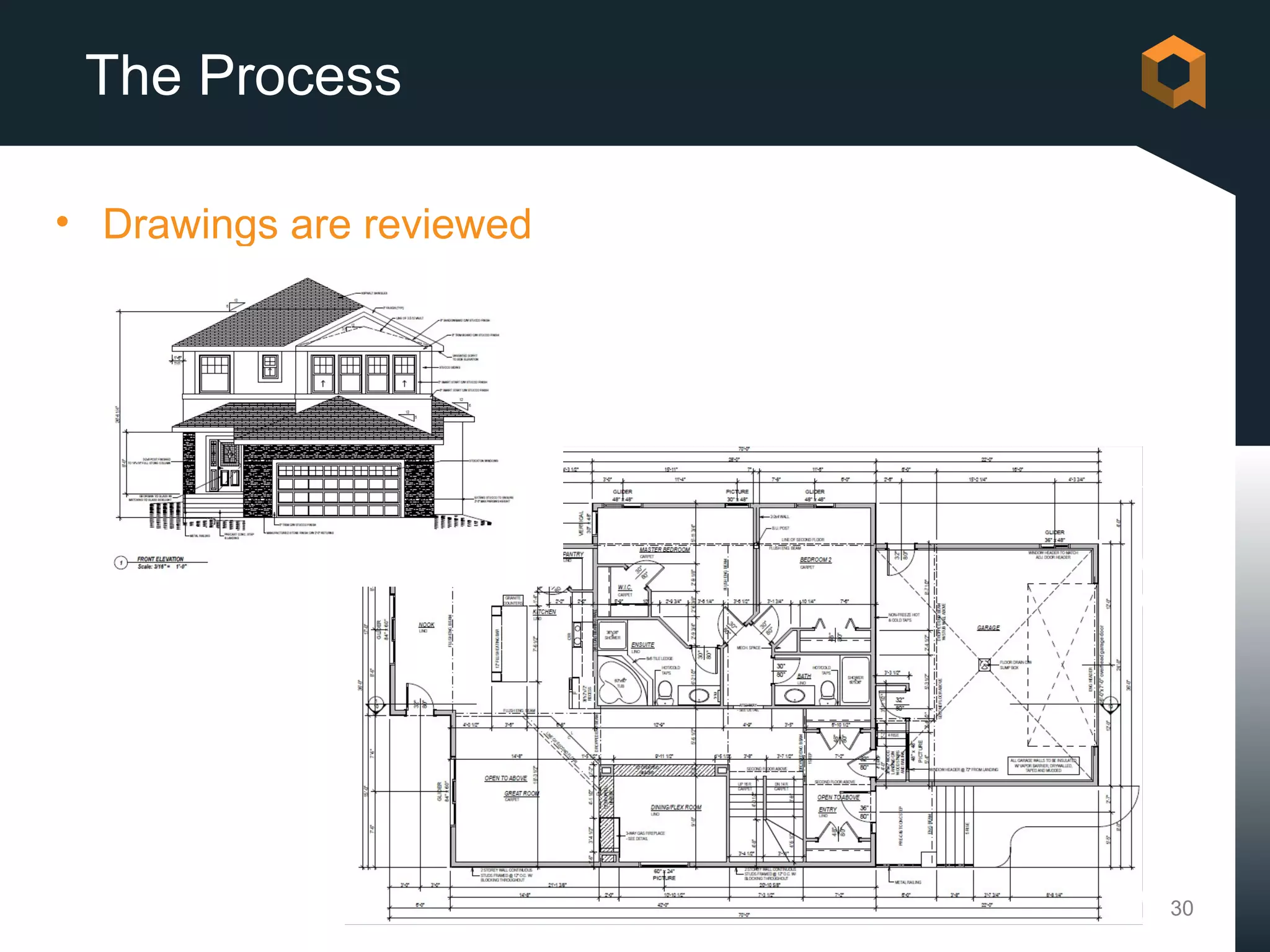1270x952 pixels.
Task: Click the 'MASTER BEDROOM' room label
Action: pyautogui.click(x=664, y=550)
